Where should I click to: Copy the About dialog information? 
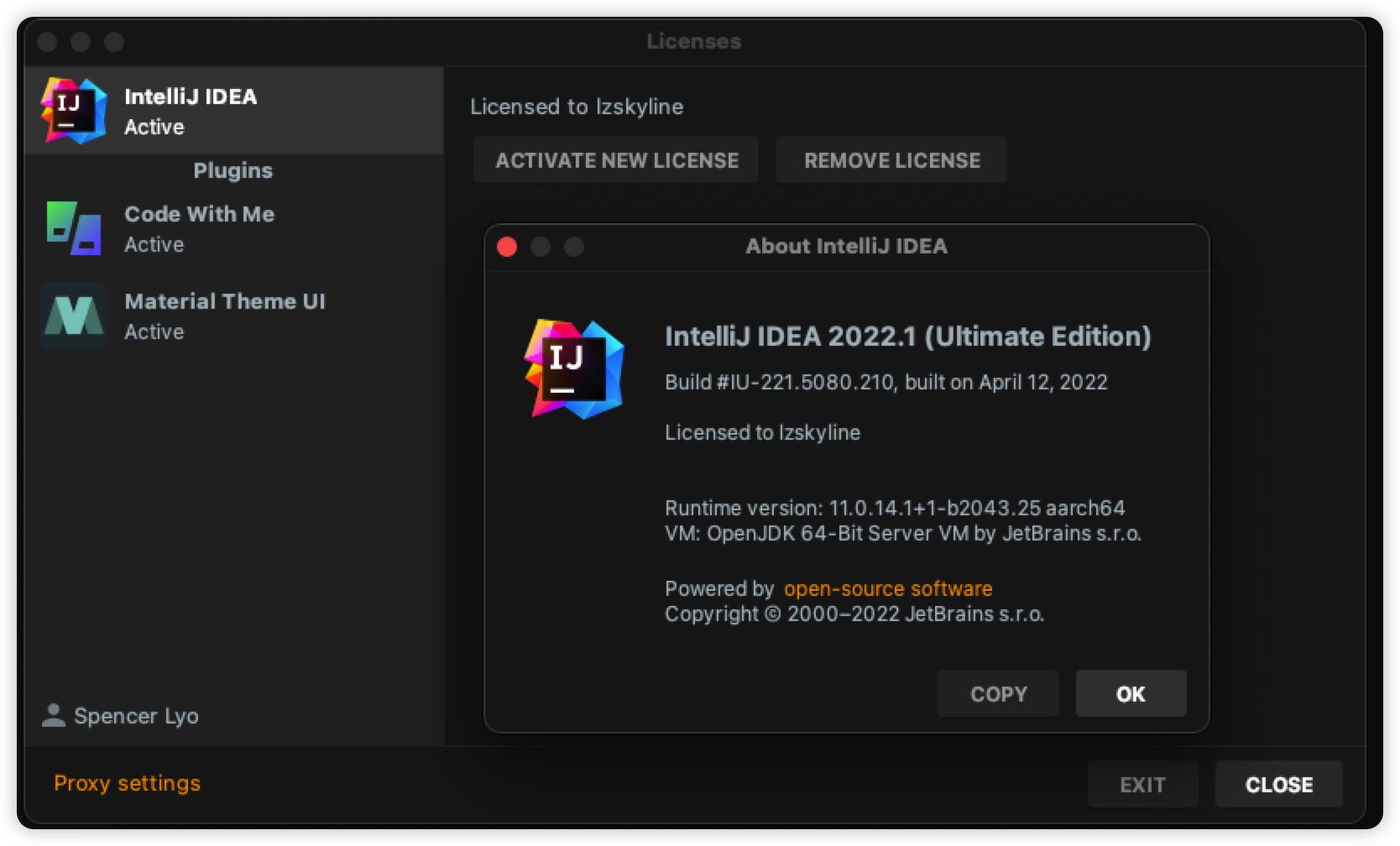pyautogui.click(x=998, y=693)
